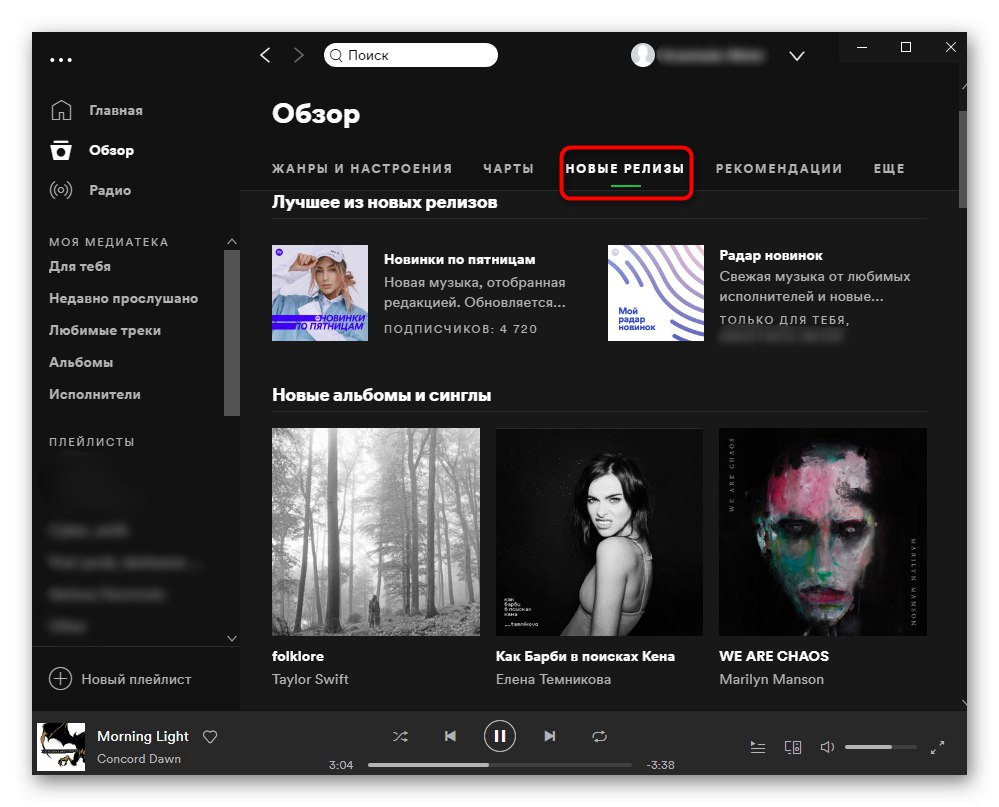This screenshot has height=807, width=999.
Task: Adjust the volume slider
Action: [880, 747]
